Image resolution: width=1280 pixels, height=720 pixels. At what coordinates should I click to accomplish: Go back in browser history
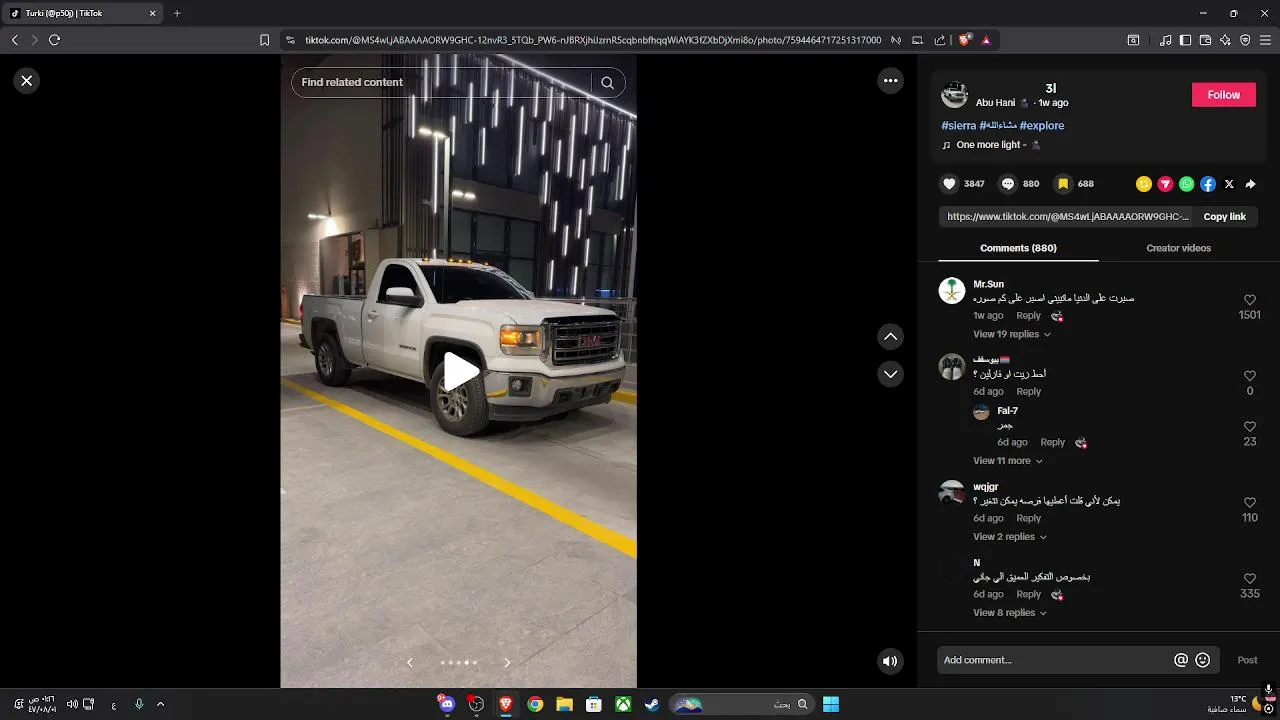14,40
